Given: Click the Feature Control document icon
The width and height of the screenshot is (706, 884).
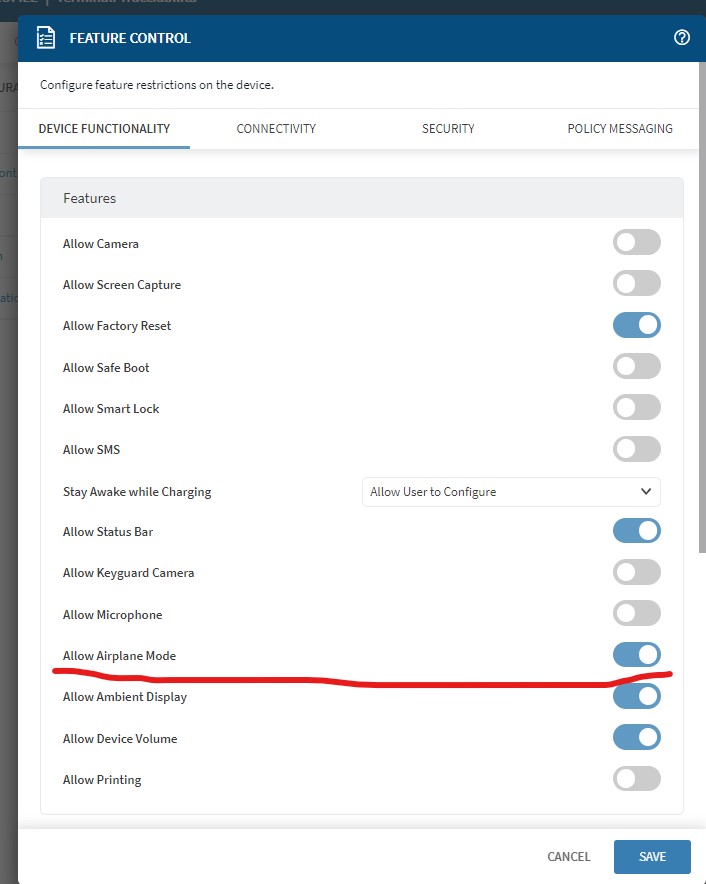Looking at the screenshot, I should tap(46, 38).
